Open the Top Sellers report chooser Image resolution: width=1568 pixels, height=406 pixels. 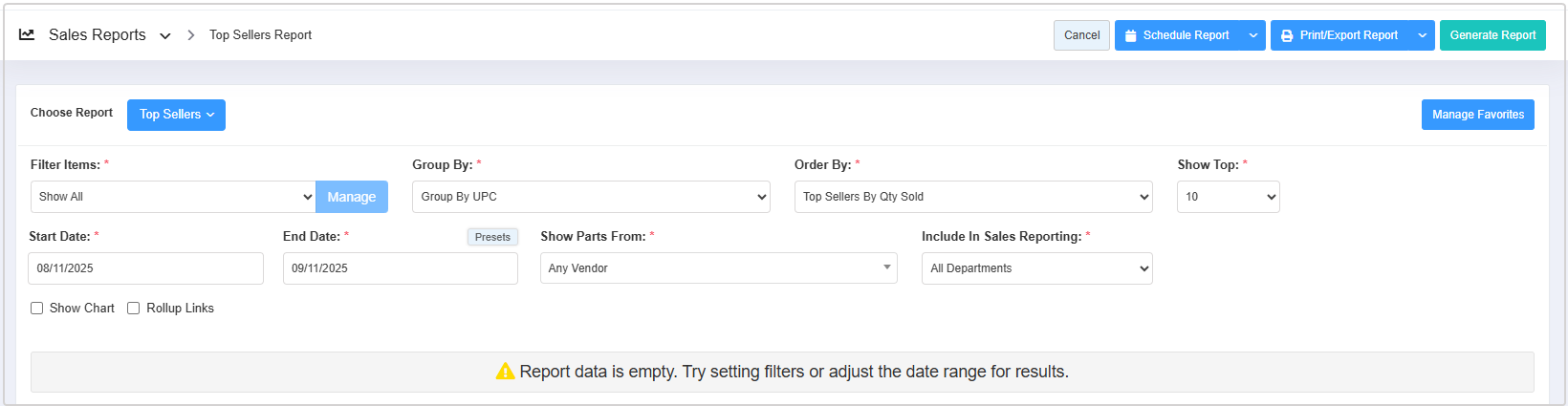pyautogui.click(x=176, y=115)
